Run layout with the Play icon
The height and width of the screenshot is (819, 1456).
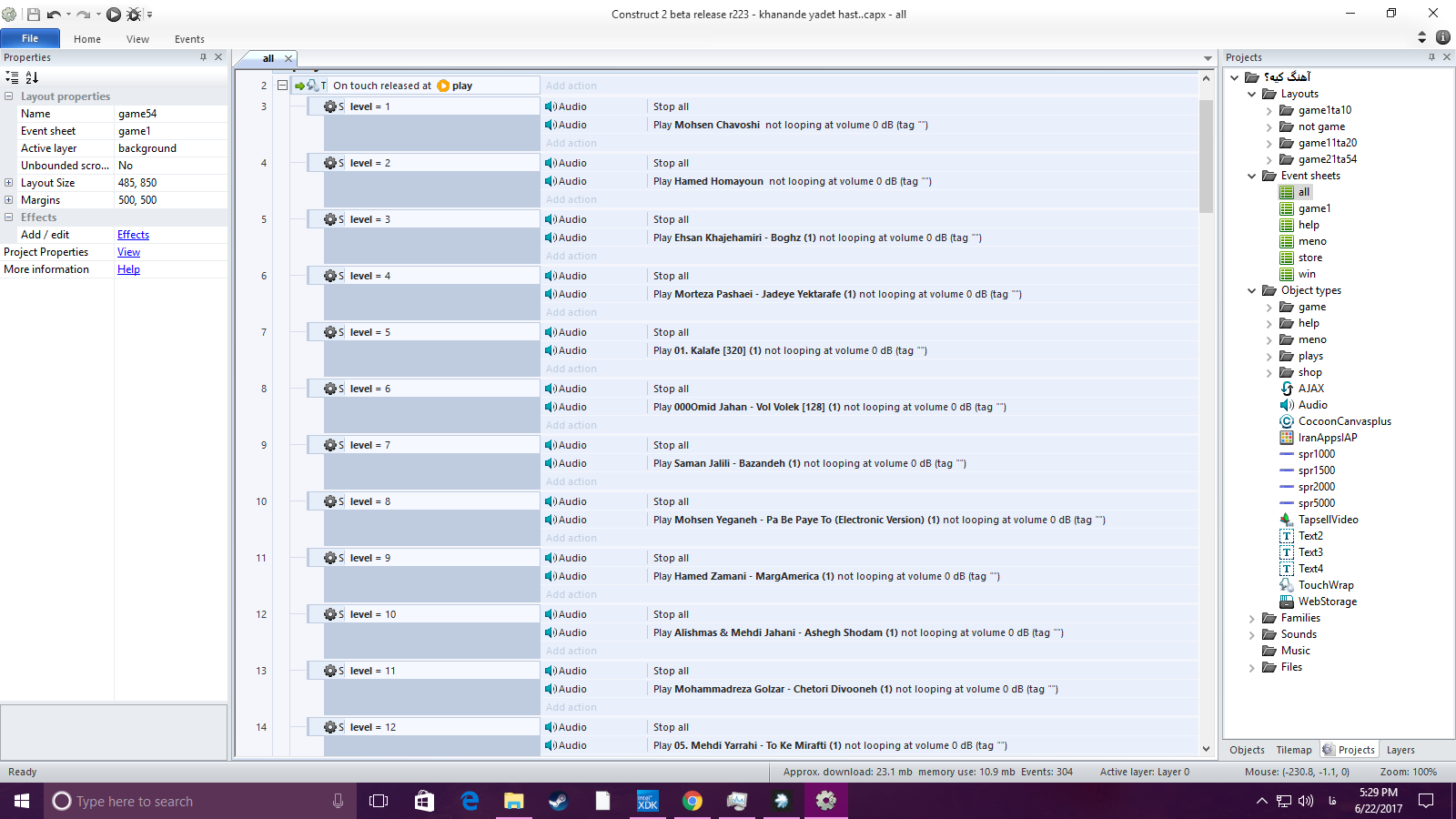tap(114, 15)
